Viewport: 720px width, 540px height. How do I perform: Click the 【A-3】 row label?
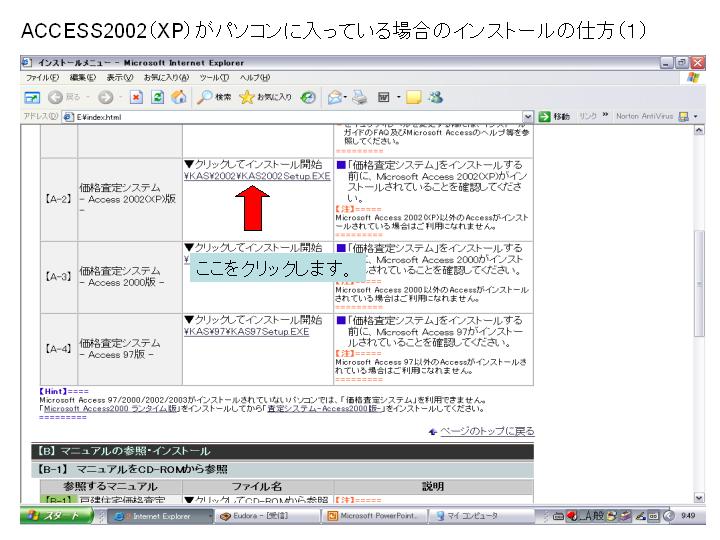pos(58,276)
